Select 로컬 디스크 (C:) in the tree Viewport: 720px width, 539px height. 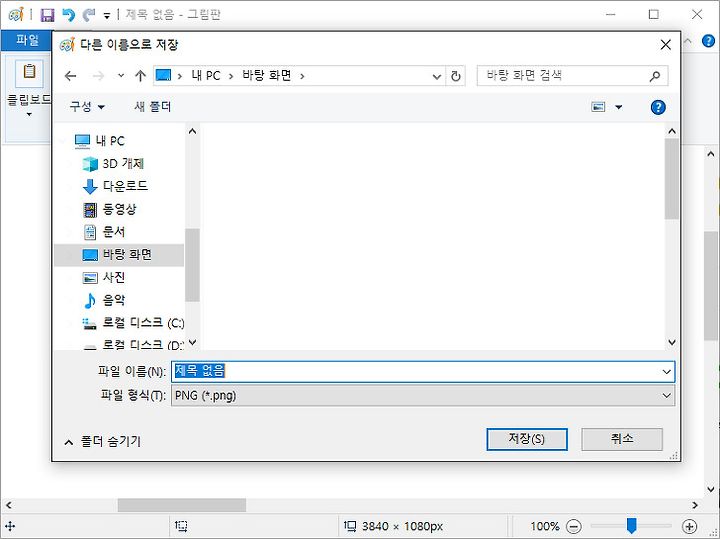(x=143, y=323)
